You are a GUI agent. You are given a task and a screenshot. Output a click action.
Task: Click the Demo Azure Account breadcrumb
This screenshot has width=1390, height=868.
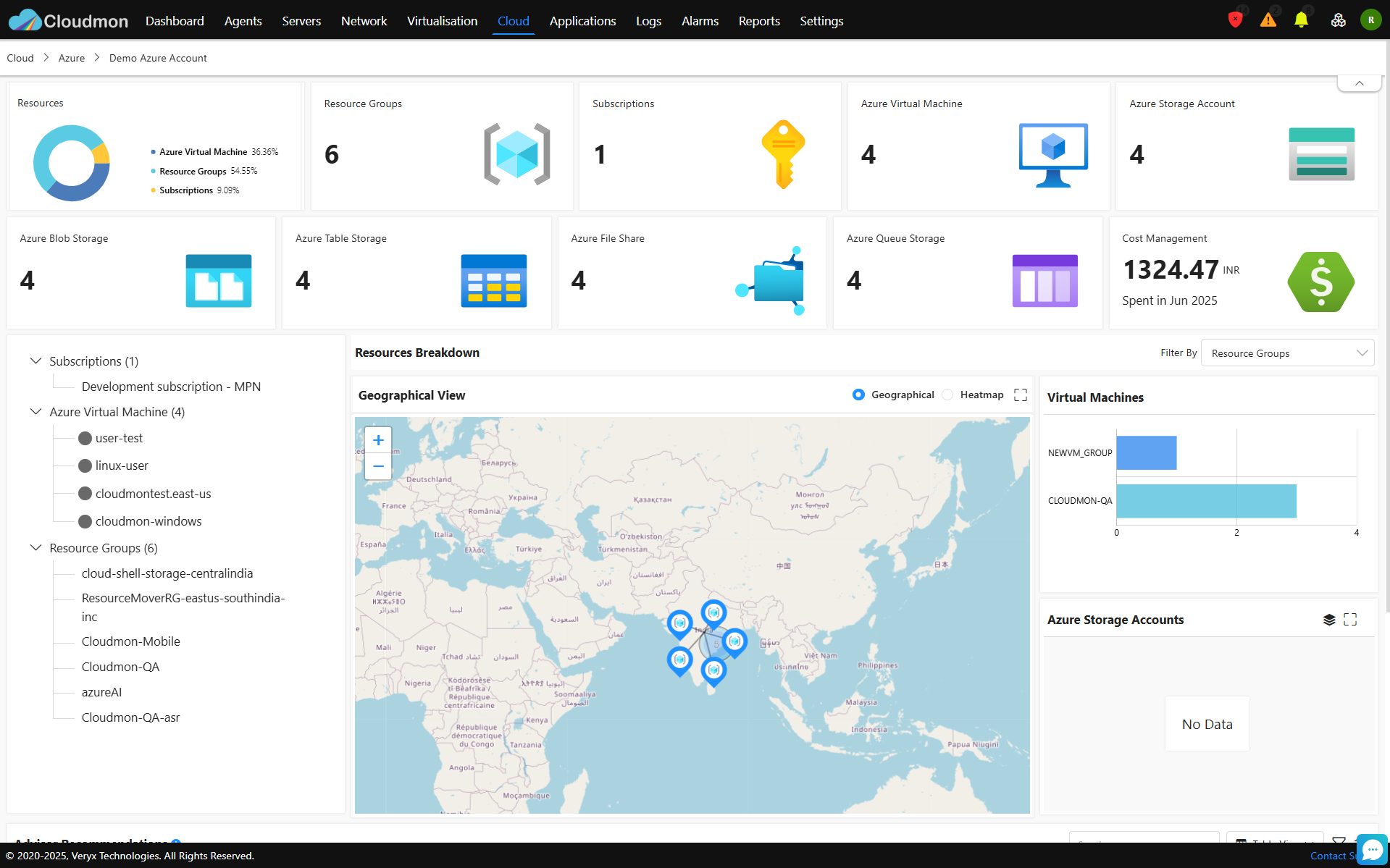pos(158,58)
